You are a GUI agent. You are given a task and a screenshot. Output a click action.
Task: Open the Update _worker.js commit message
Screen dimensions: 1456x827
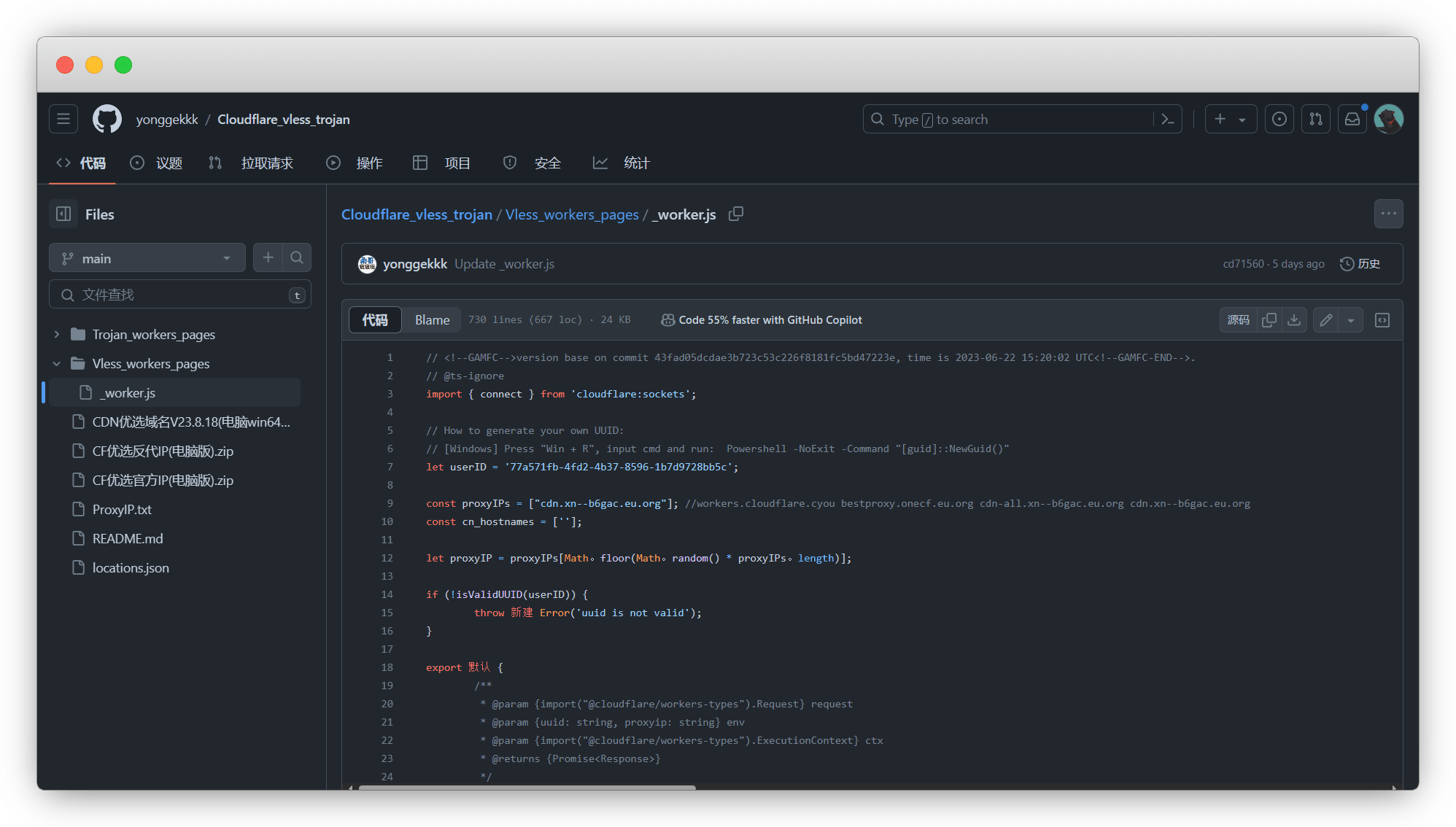[x=504, y=263]
